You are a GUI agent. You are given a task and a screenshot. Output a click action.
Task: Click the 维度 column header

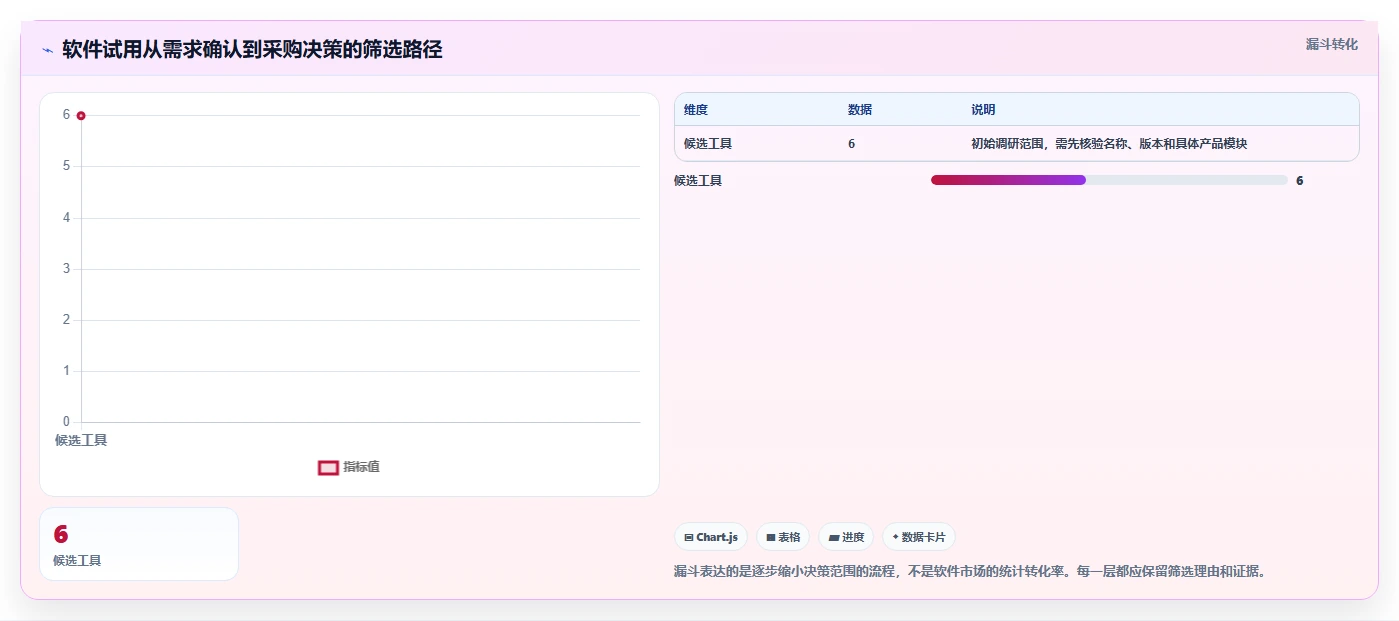click(x=696, y=110)
